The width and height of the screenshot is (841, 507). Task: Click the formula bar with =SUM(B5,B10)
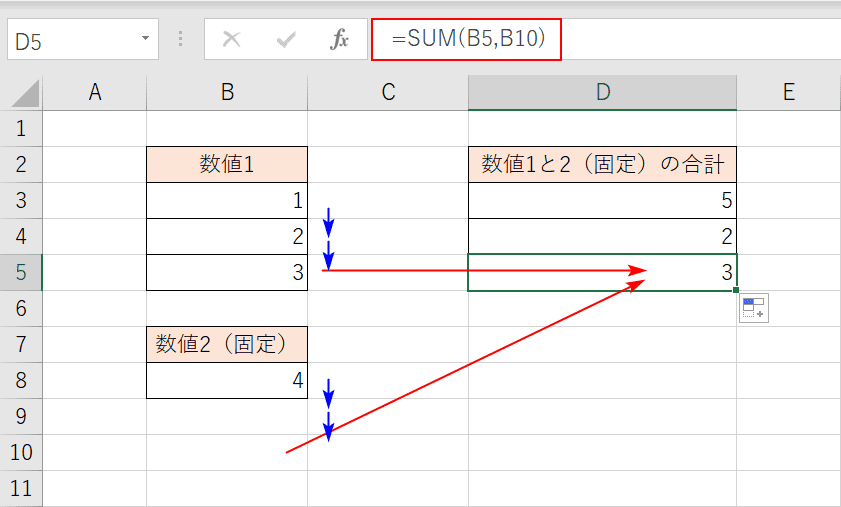(606, 39)
